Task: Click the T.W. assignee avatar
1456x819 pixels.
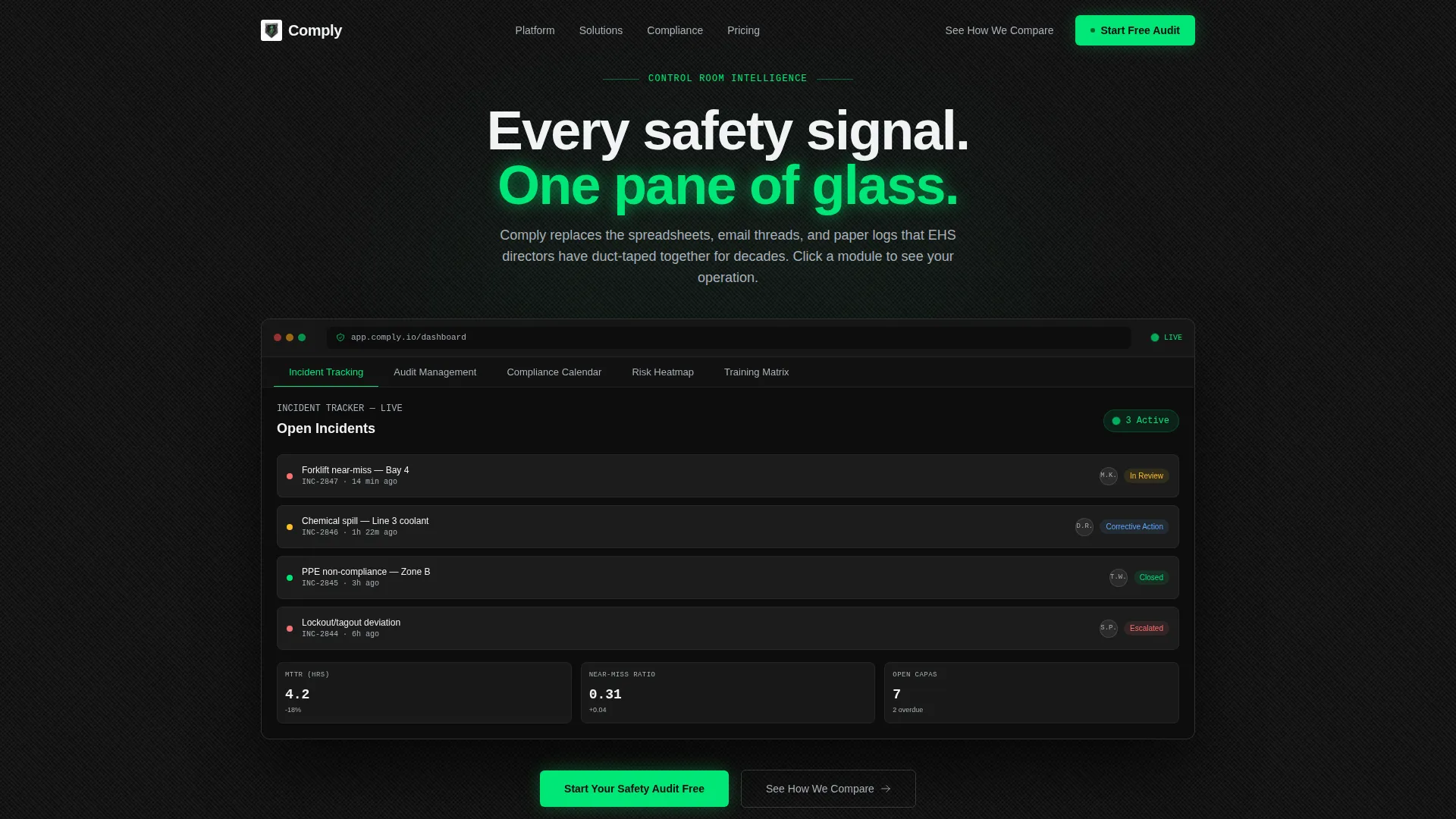Action: [x=1119, y=577]
